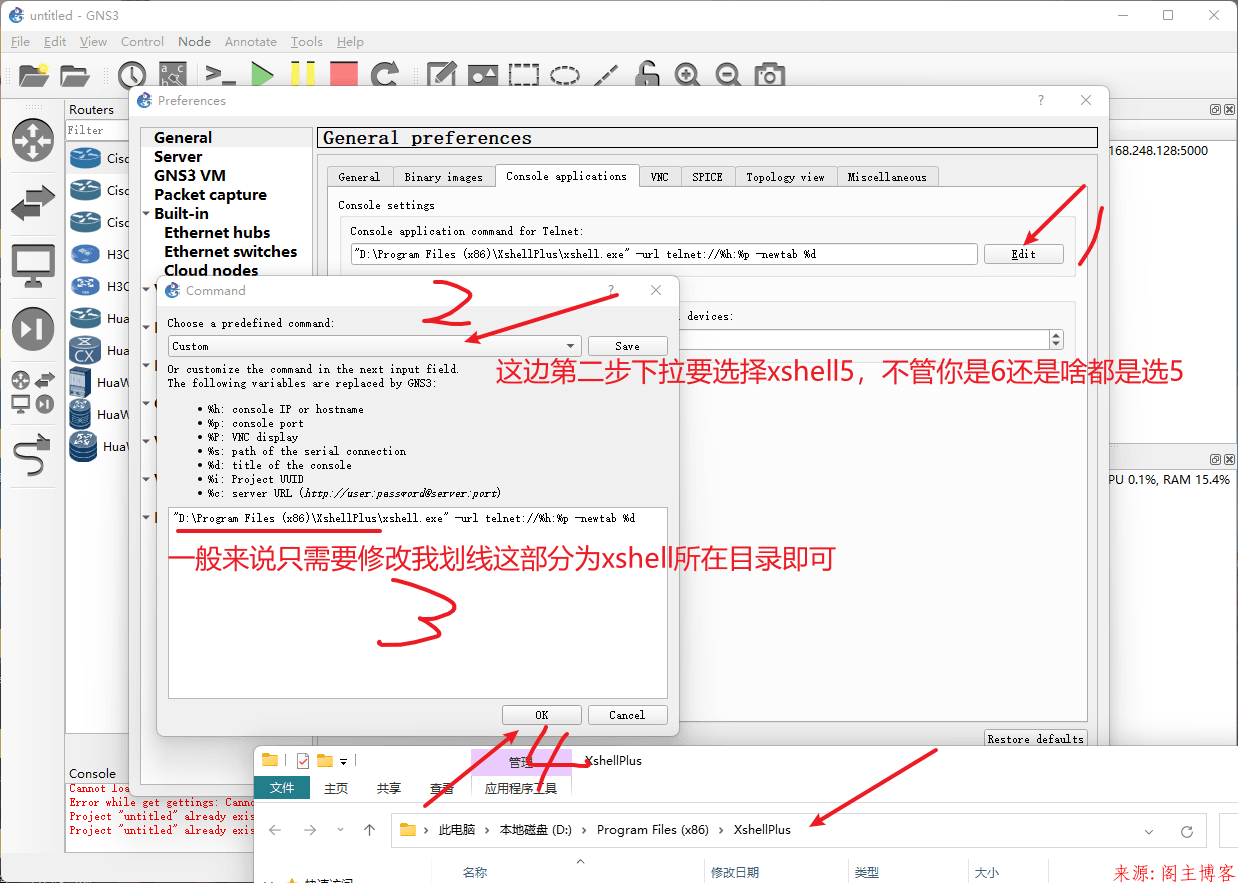
Task: Open console to all devices icon
Action: click(220, 75)
